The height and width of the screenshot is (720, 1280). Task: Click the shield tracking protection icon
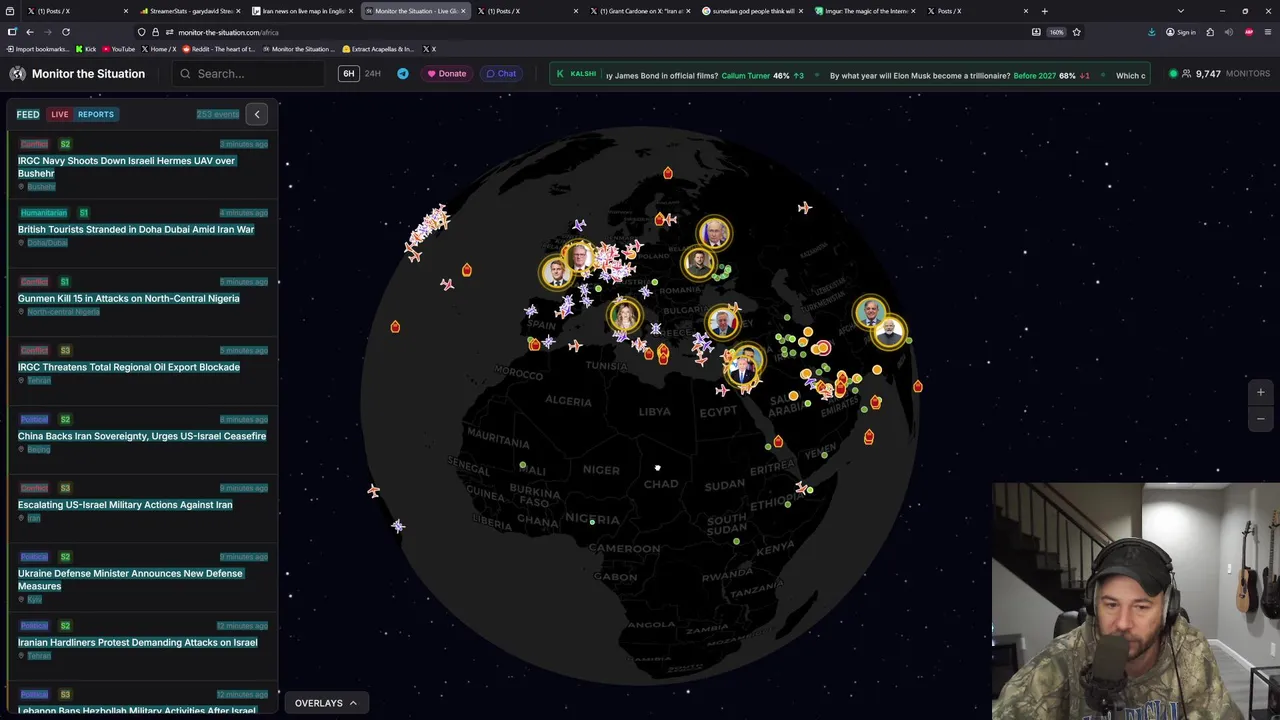point(141,32)
